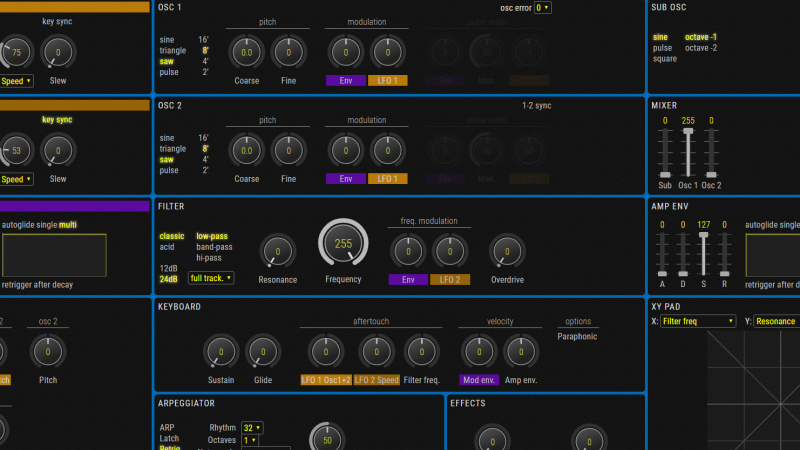
Task: Click the OSC 2 Fine pitch knob
Action: [x=288, y=151]
